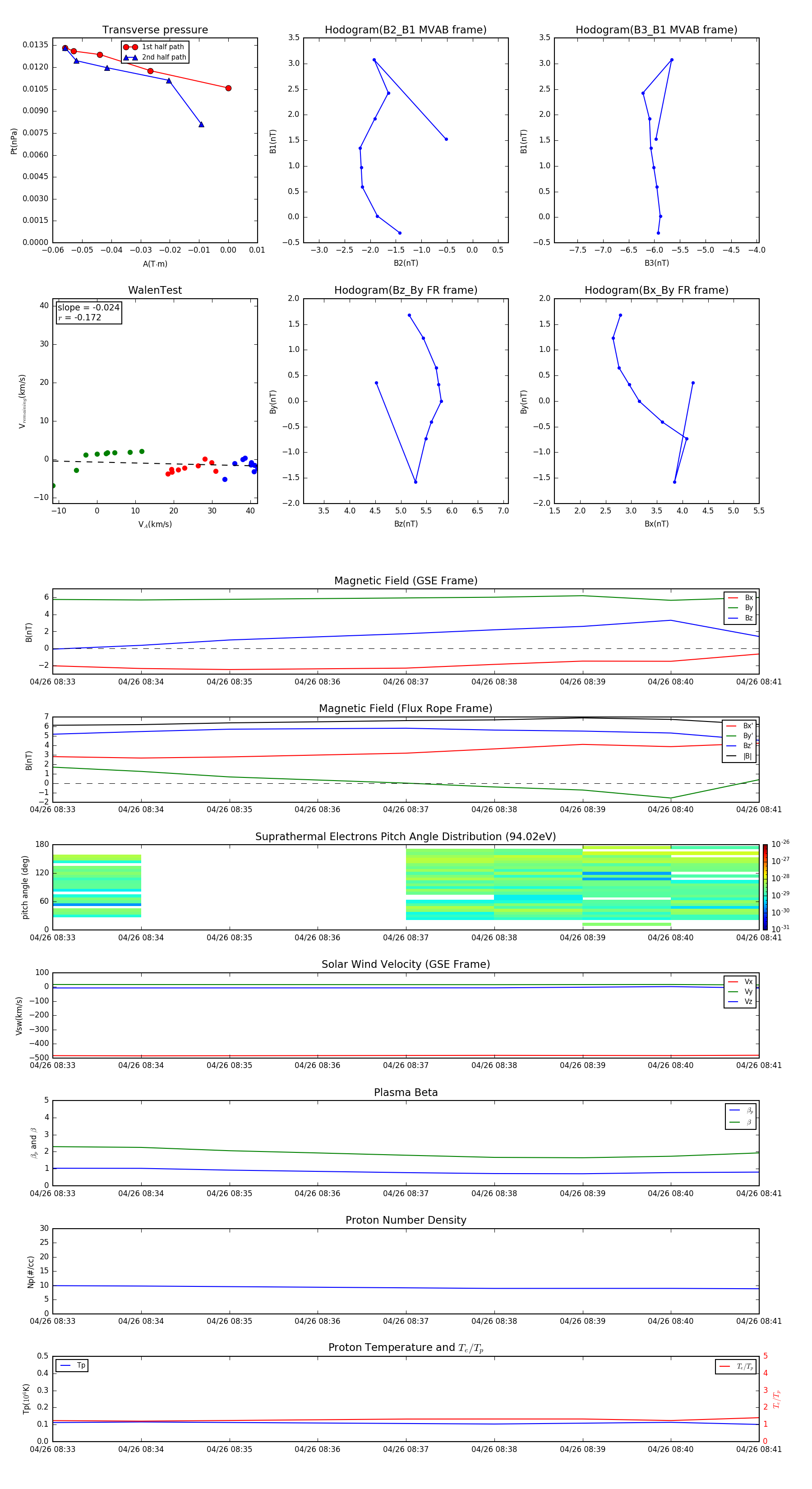Click the "V_A(km/s)" x-axis label
The image size is (812, 1489).
[155, 524]
